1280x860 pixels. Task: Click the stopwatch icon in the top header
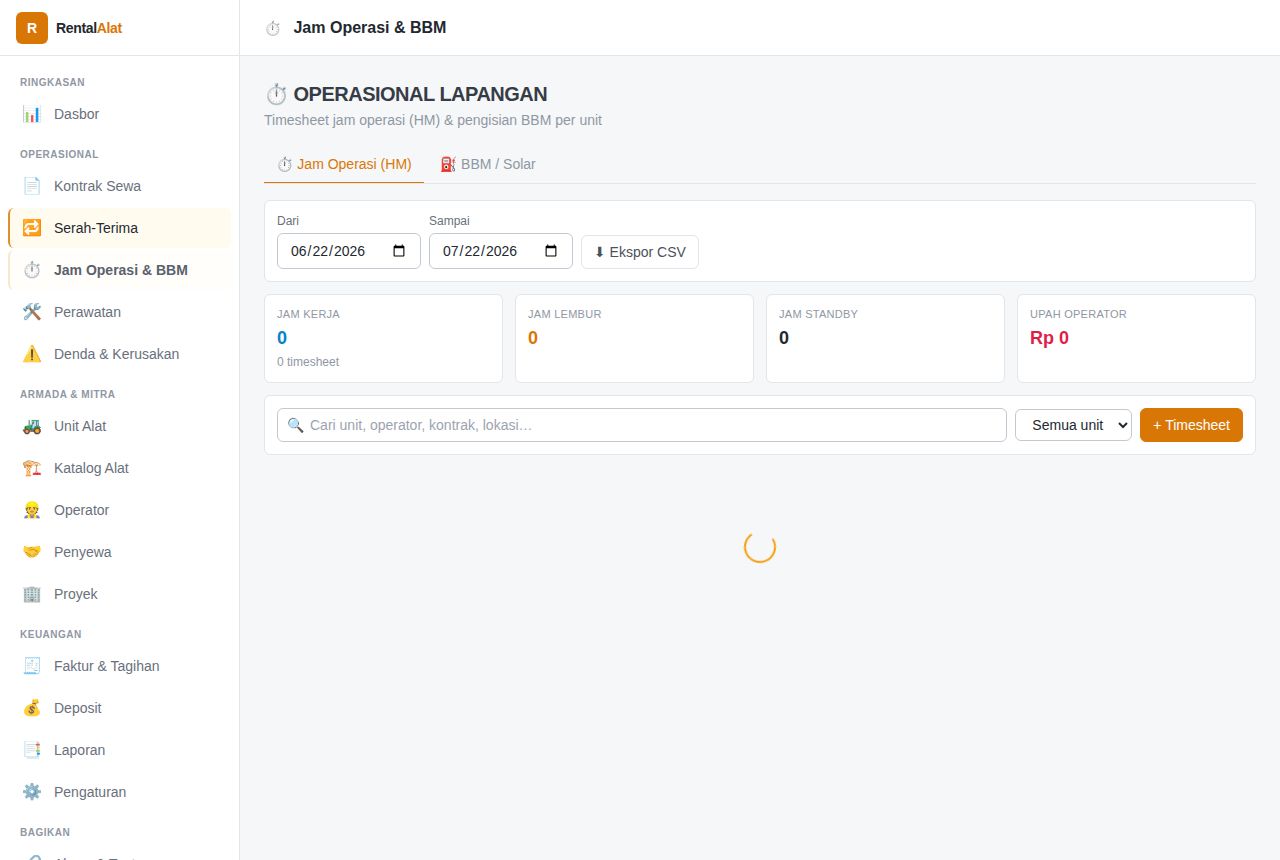click(x=273, y=28)
